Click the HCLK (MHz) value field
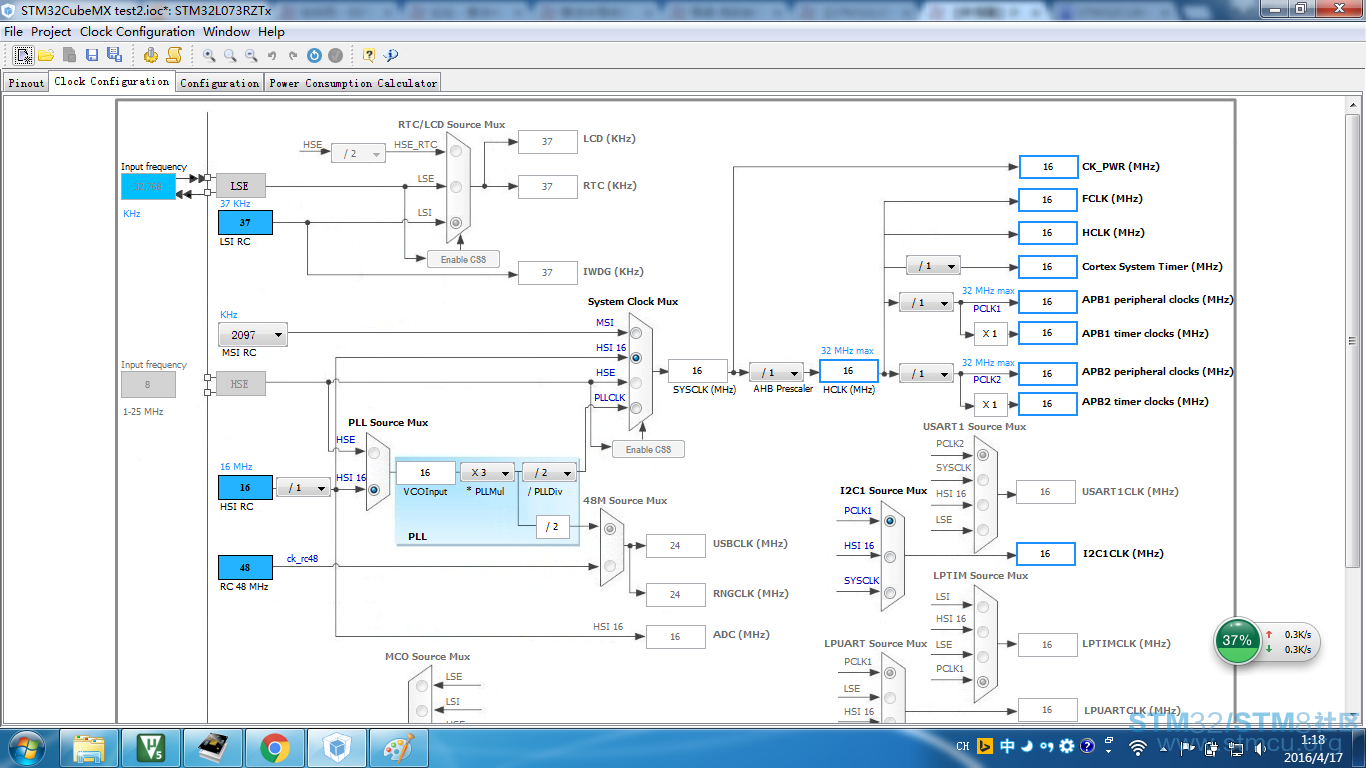This screenshot has height=768, width=1366. pos(848,371)
